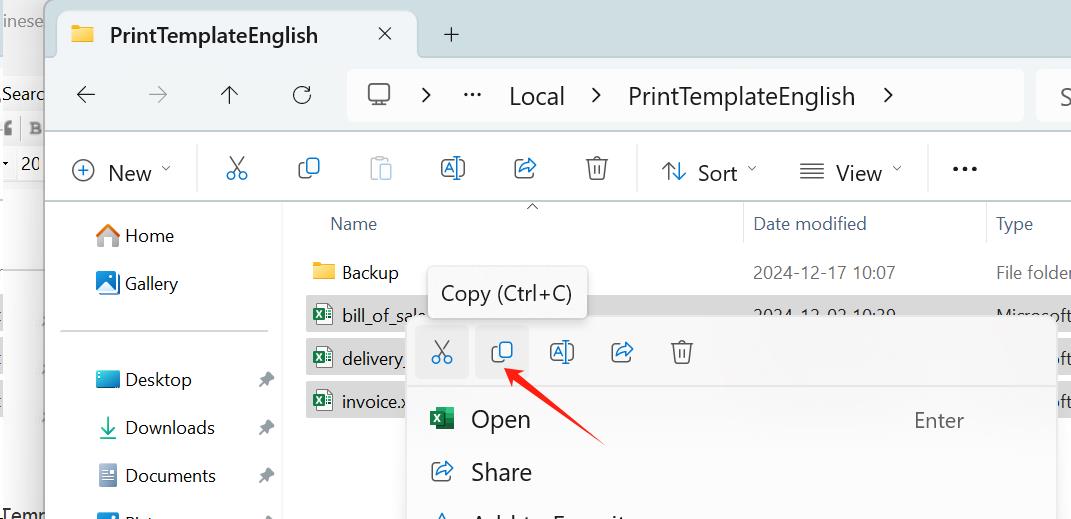This screenshot has width=1071, height=519.
Task: Click Local in the address breadcrumb
Action: click(x=537, y=96)
